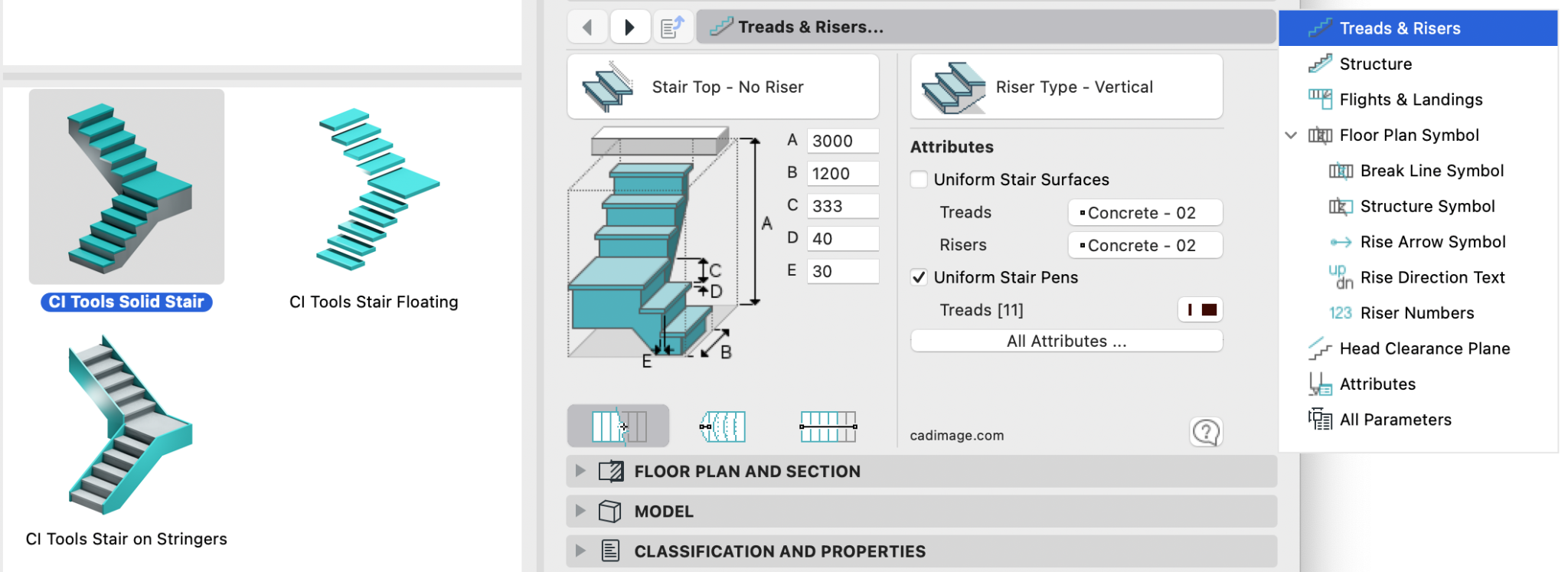Open the help question mark icon
1568x572 pixels.
point(1206,433)
